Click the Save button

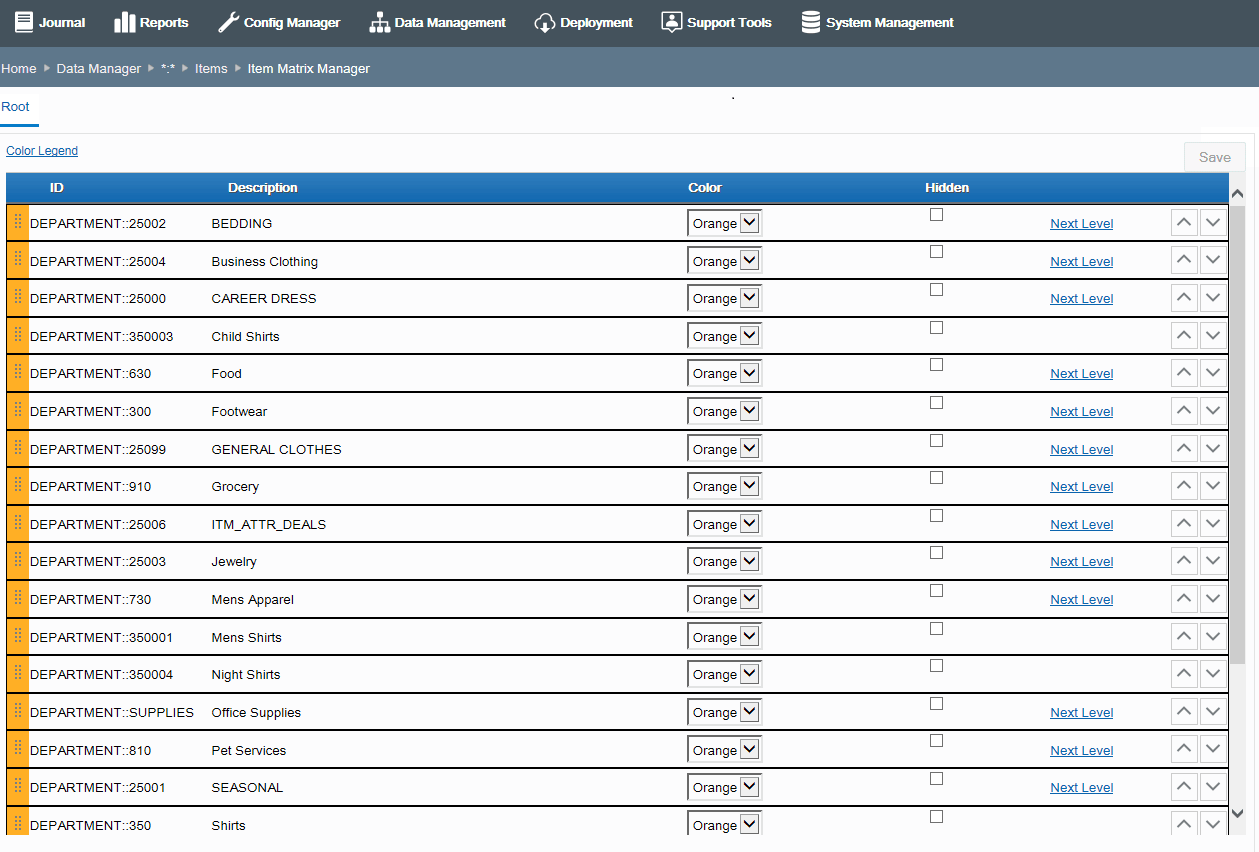[1214, 157]
